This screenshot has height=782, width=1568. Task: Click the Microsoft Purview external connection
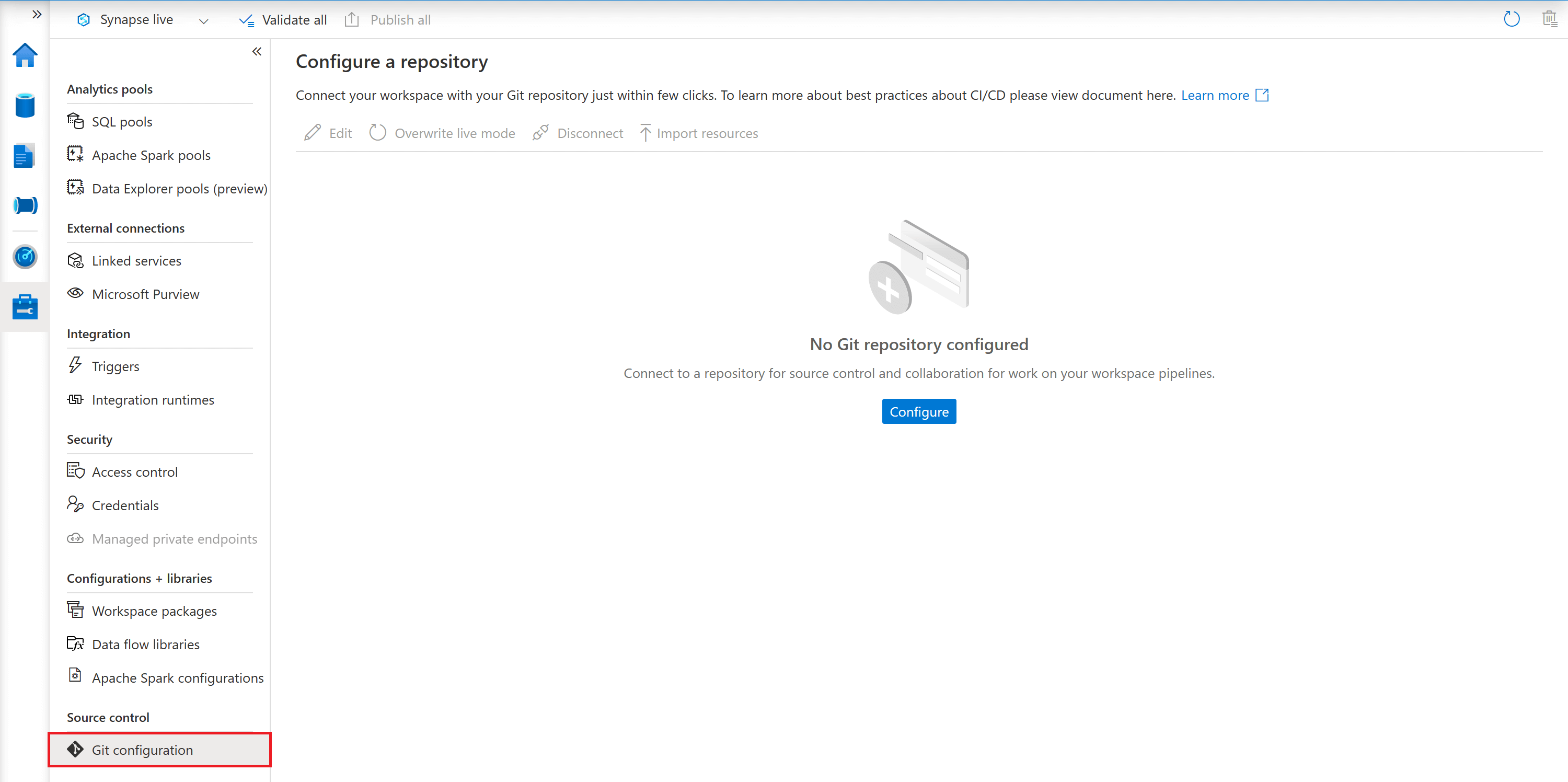pyautogui.click(x=145, y=293)
